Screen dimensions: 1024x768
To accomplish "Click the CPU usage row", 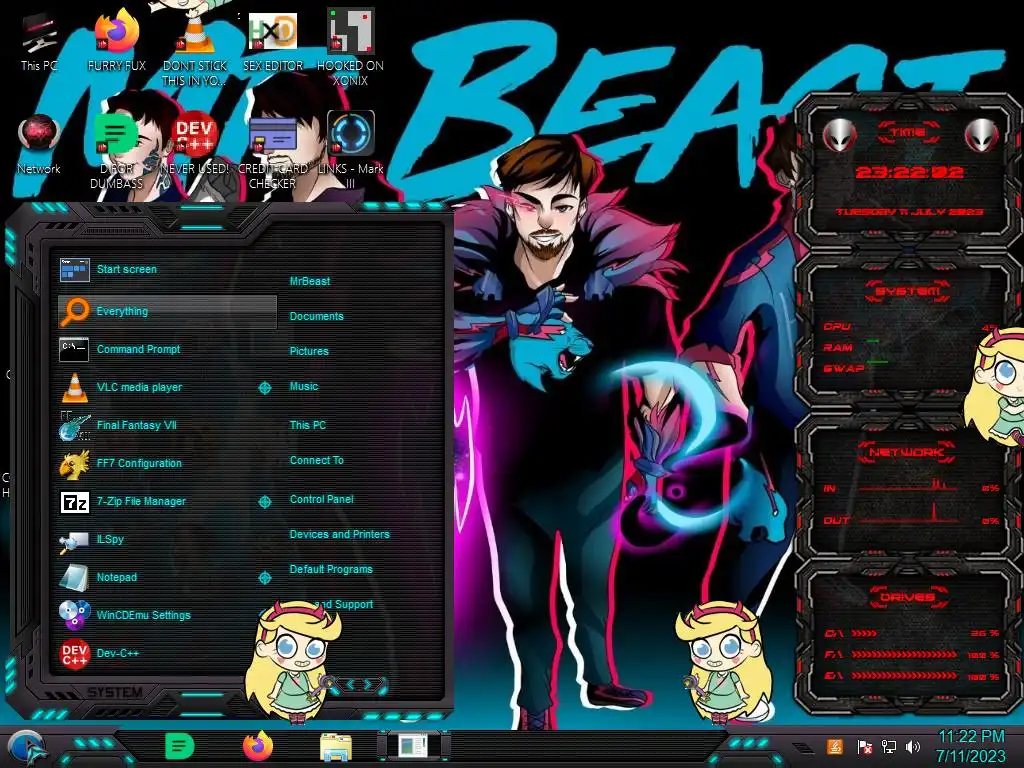I will coord(909,327).
